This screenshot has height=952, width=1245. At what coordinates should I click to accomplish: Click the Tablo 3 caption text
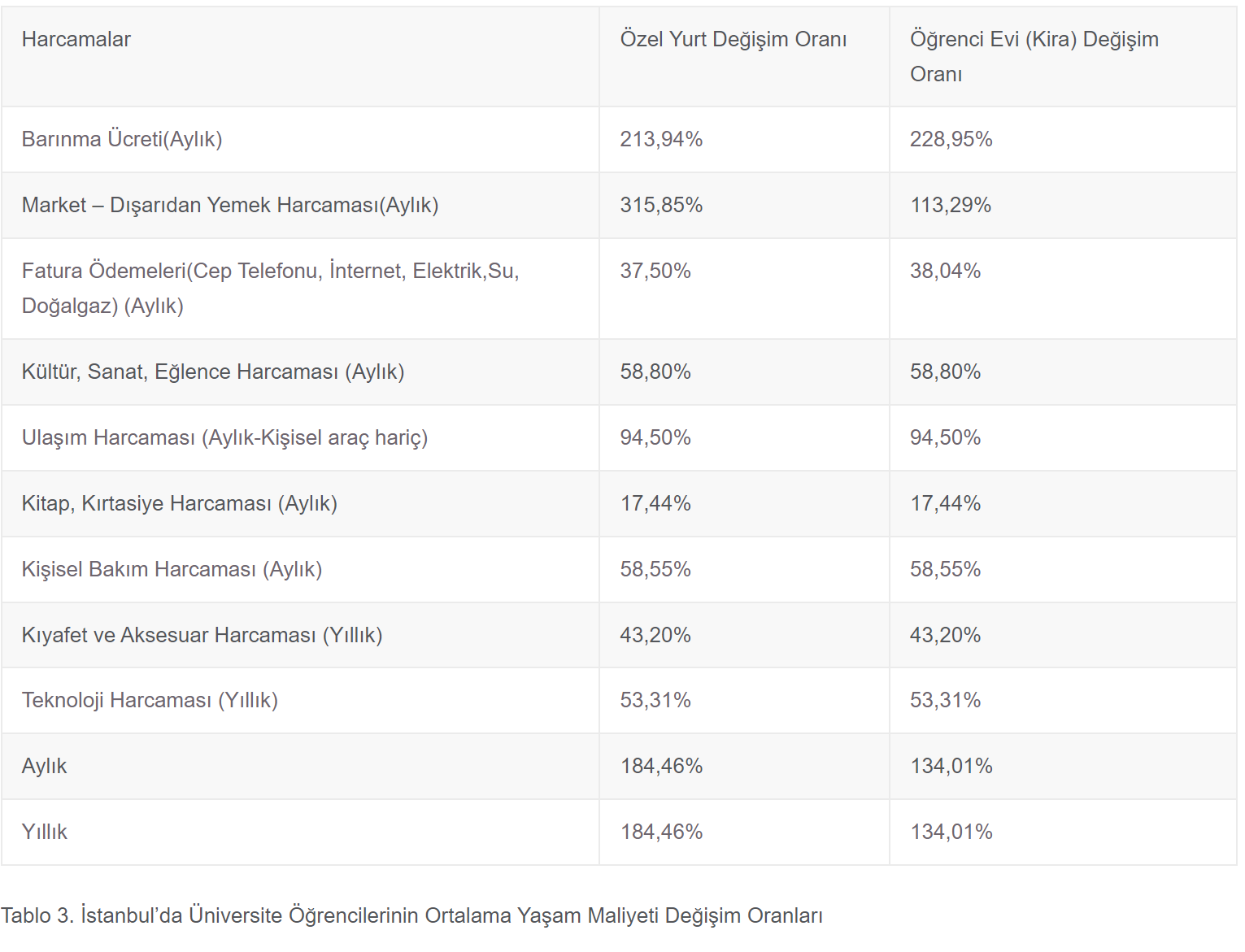[x=411, y=915]
